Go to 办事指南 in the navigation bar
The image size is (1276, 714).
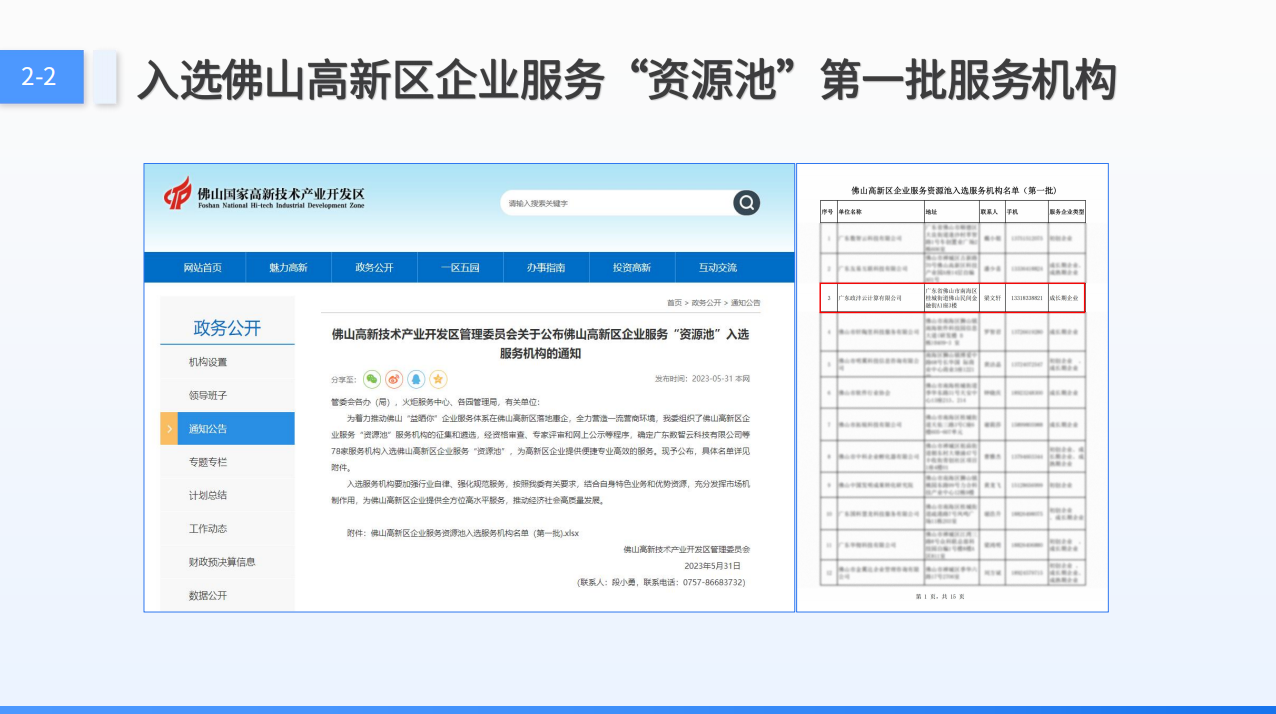[546, 267]
